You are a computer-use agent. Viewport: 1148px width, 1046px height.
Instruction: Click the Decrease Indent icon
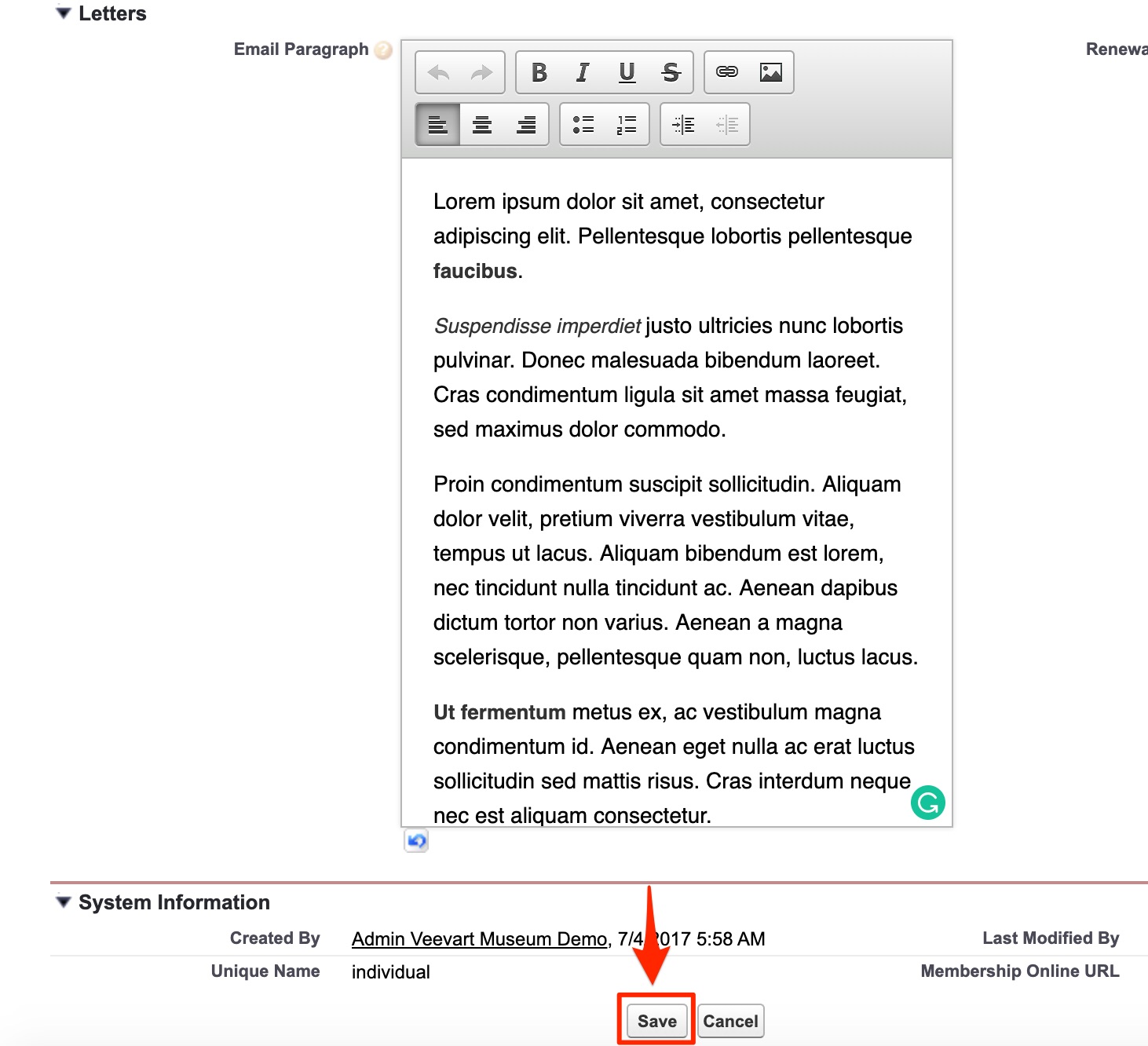[726, 124]
